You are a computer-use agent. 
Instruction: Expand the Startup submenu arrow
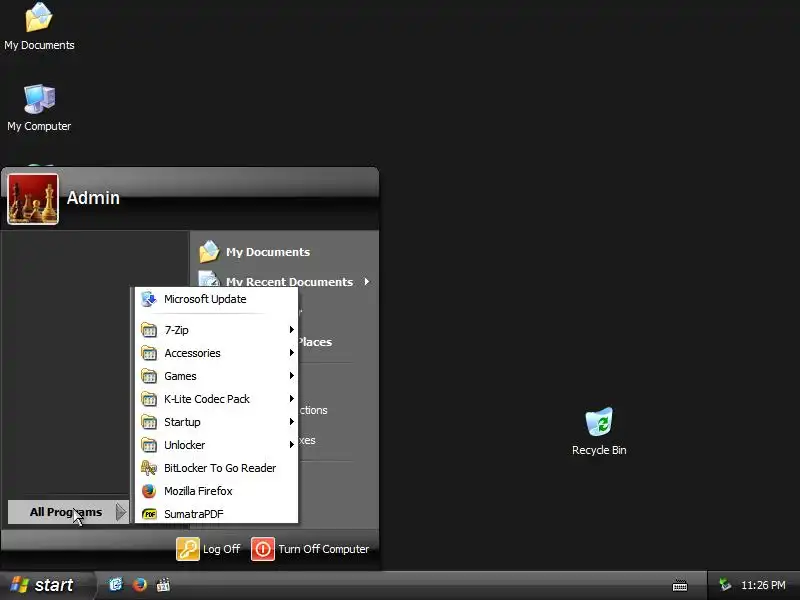pos(291,421)
